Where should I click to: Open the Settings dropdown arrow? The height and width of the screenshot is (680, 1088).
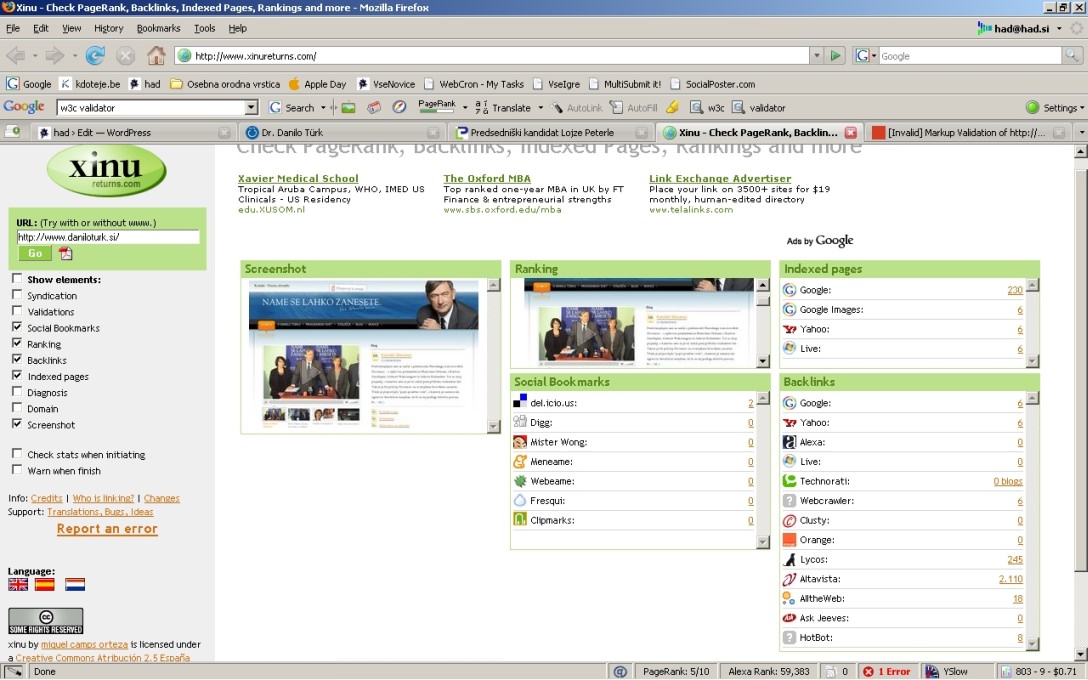[1082, 108]
